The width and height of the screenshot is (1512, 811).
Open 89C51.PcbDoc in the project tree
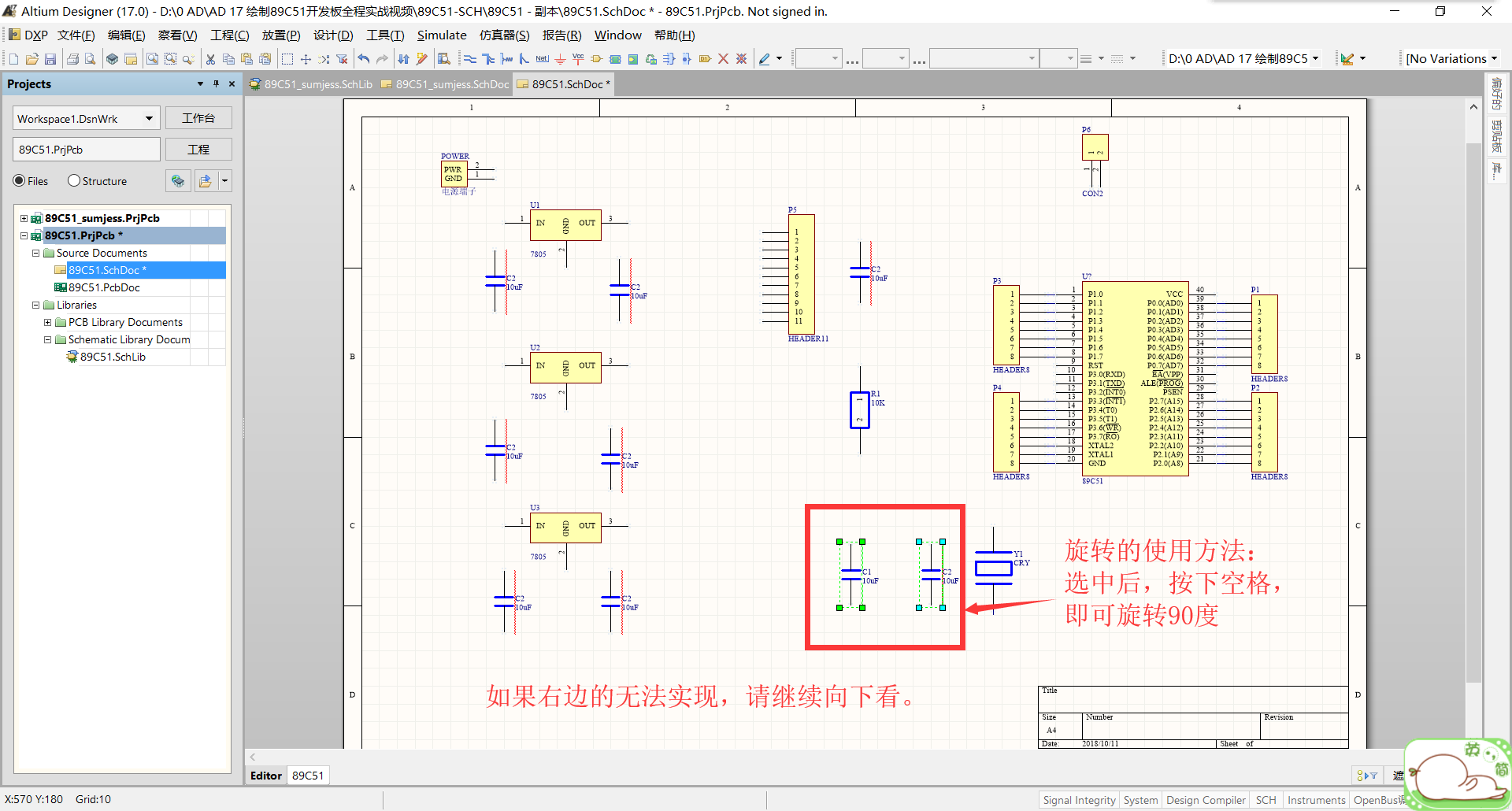pyautogui.click(x=104, y=287)
